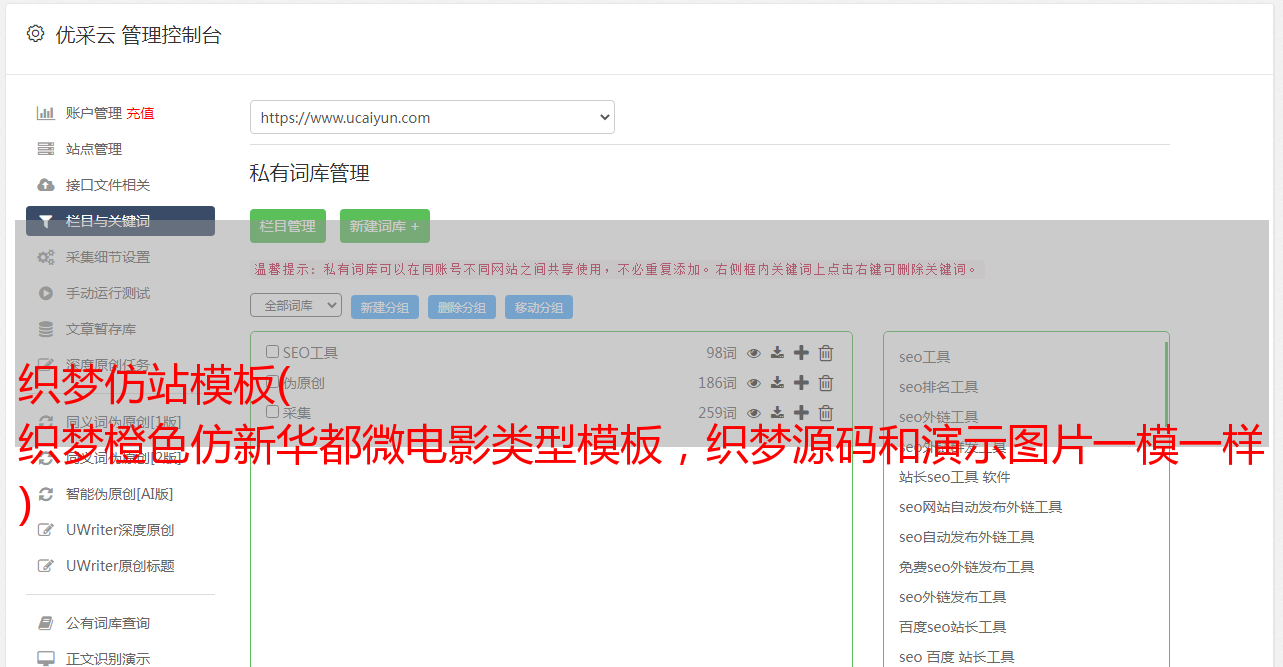Image resolution: width=1283 pixels, height=667 pixels.
Task: Click the refresh icon for 智能伪原创[AI版]
Action: [x=46, y=494]
